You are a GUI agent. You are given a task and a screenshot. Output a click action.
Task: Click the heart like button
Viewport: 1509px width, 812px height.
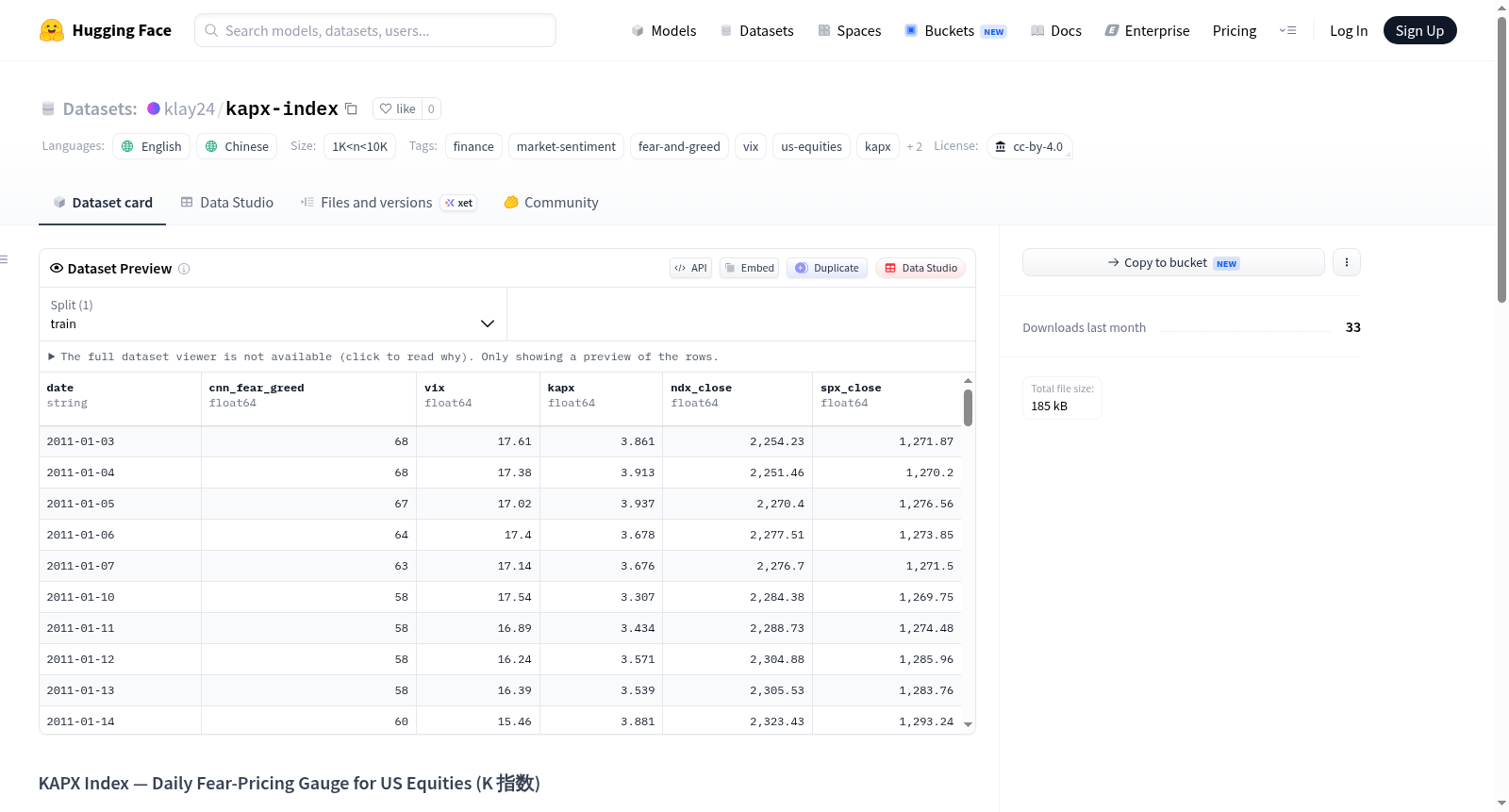click(x=397, y=108)
